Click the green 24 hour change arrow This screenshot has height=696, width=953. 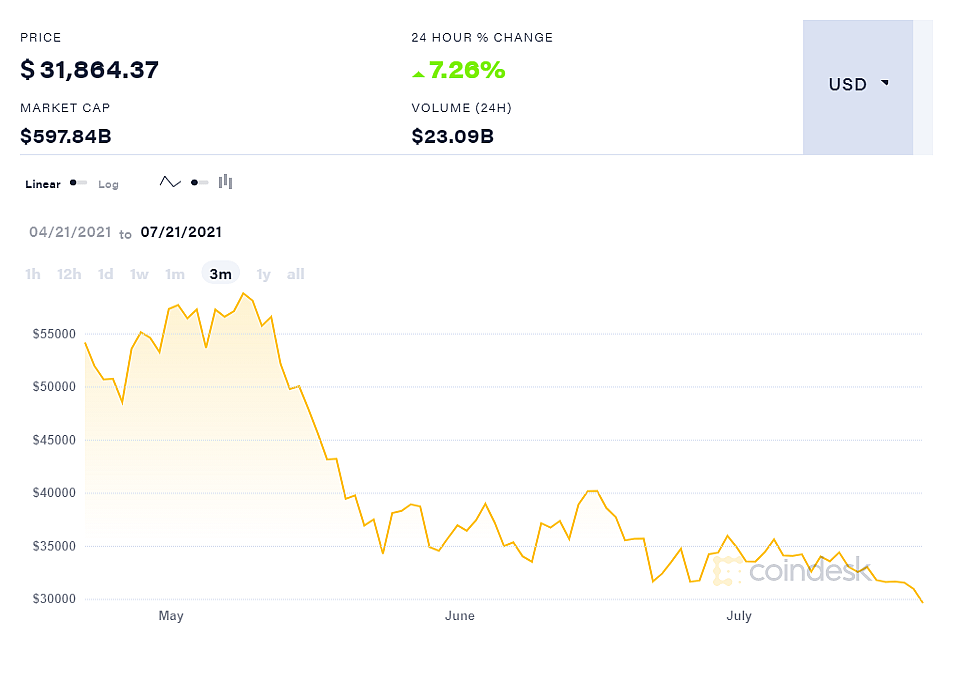point(418,72)
